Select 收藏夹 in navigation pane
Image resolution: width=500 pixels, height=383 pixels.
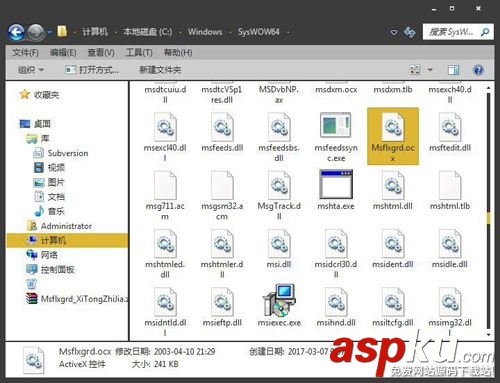click(x=39, y=95)
